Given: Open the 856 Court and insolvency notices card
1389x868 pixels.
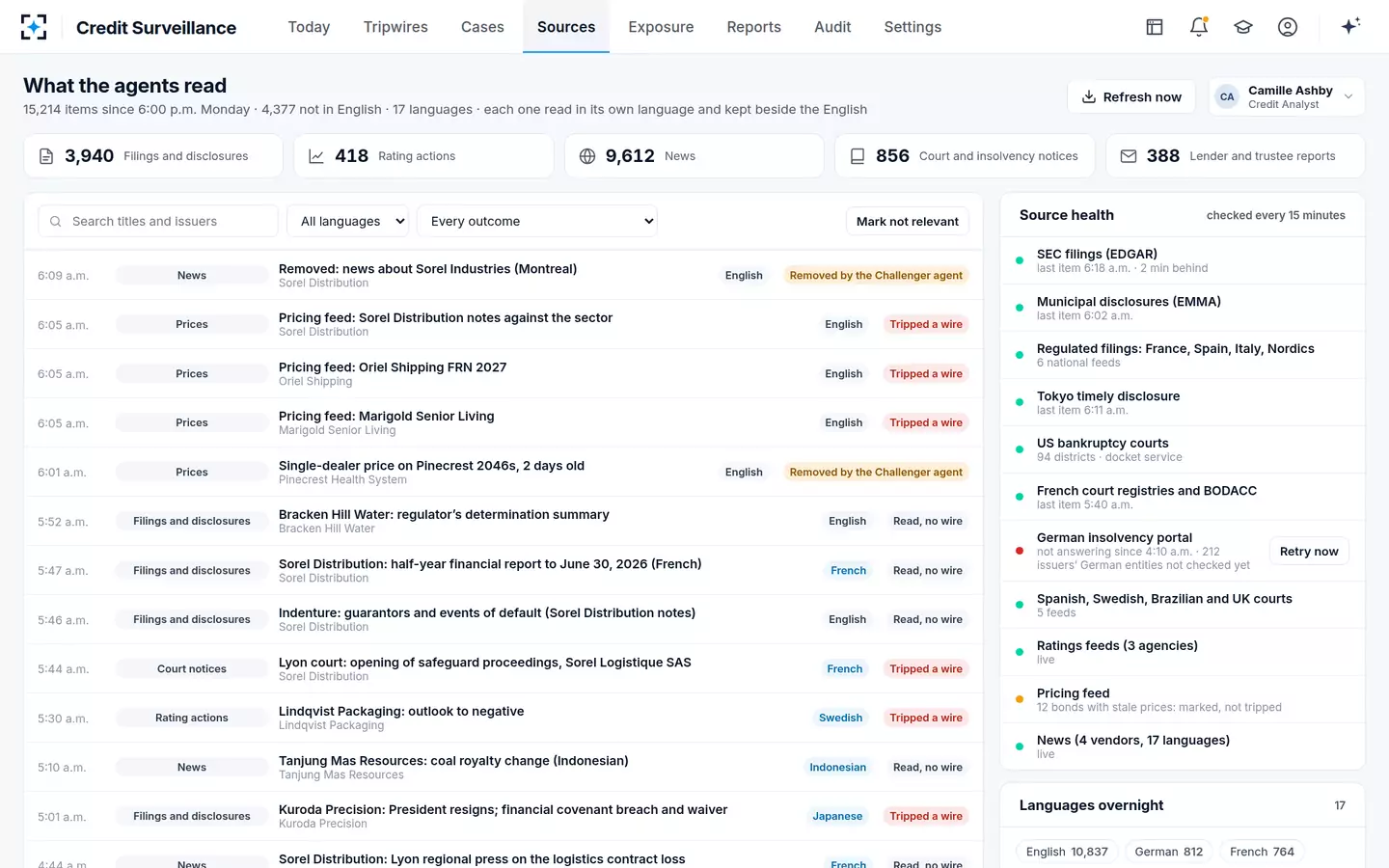Looking at the screenshot, I should click(x=965, y=156).
